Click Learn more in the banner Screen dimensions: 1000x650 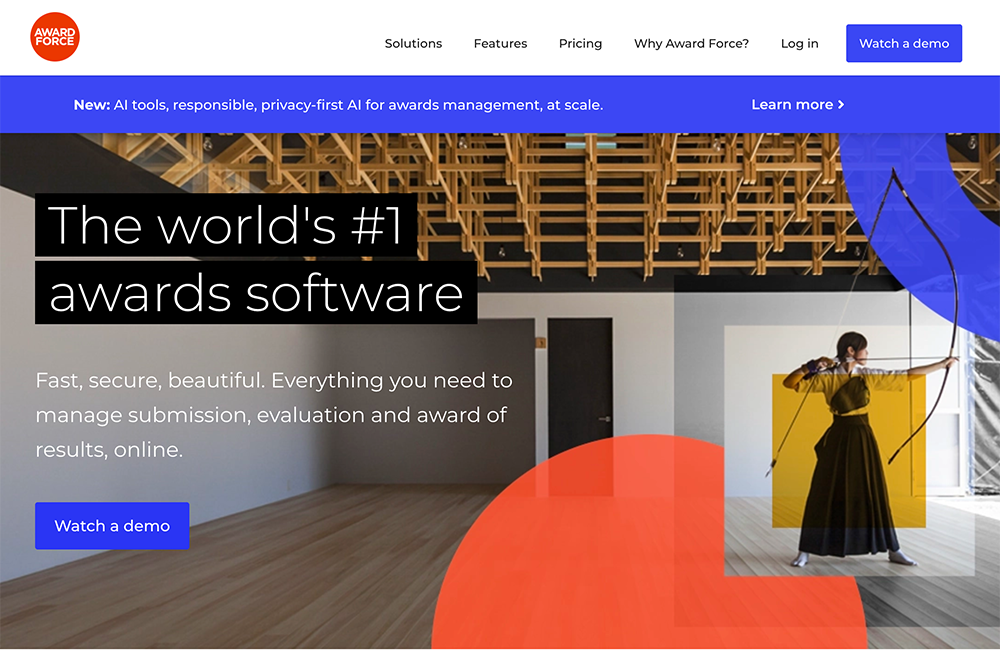tap(797, 105)
